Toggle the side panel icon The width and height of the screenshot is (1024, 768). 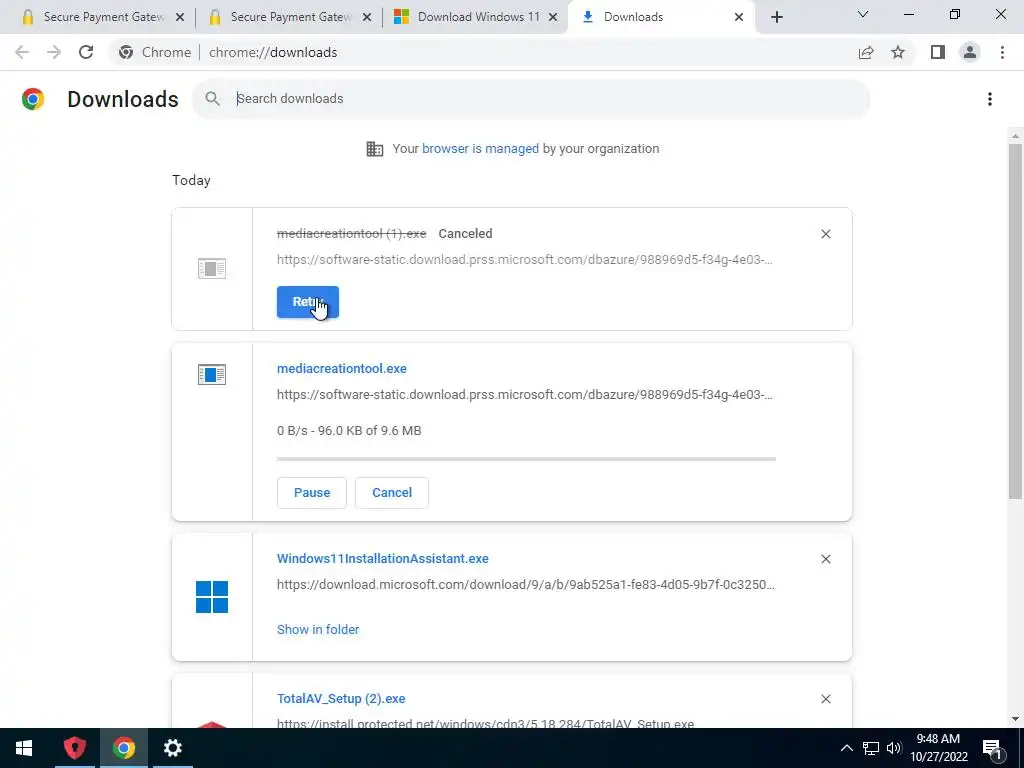(x=937, y=52)
